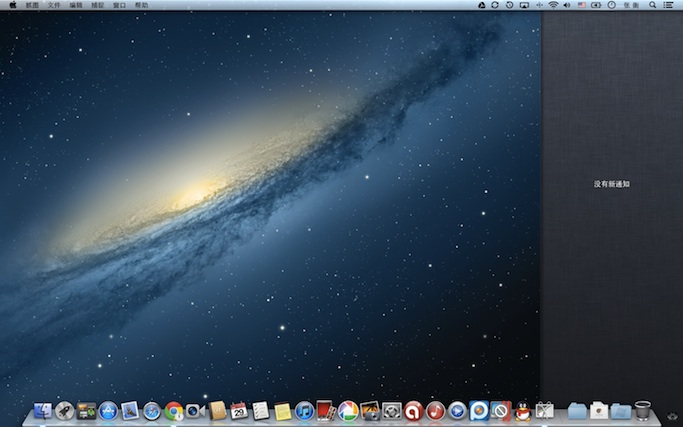
Task: Open the App Store dock icon
Action: pyautogui.click(x=108, y=410)
